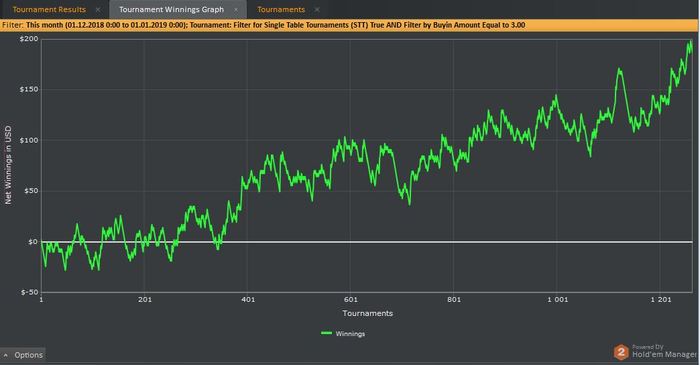Switch to the Tournament Results tab
Screen dimensions: 700x365
pos(49,9)
